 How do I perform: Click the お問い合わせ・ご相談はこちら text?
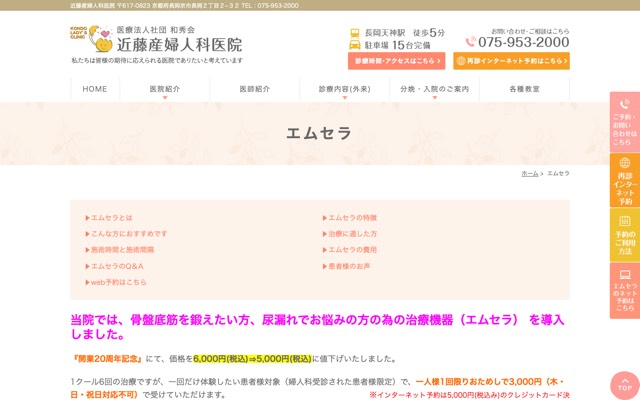click(x=530, y=31)
